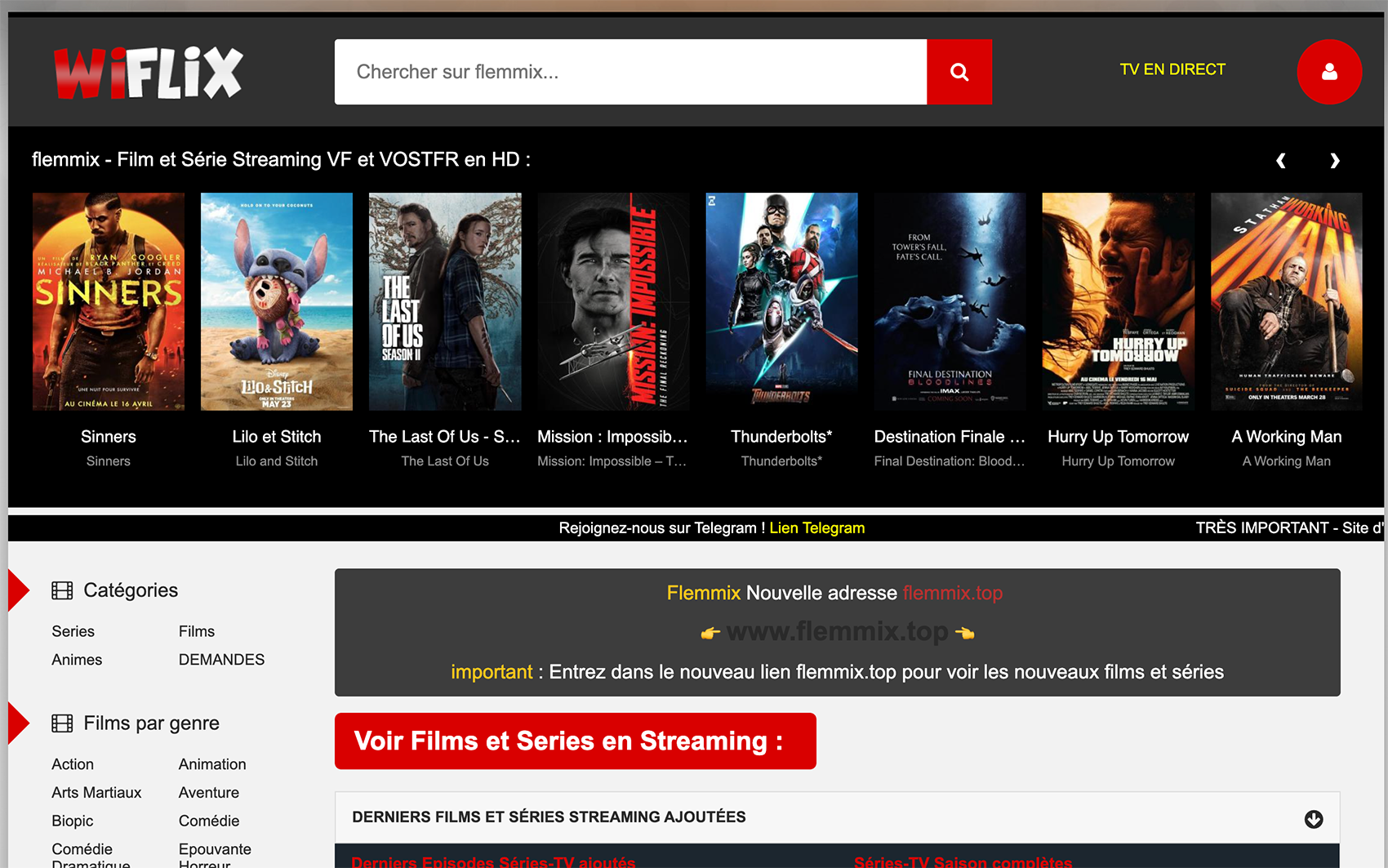Click the Lilo et Stitch title text
Image resolution: width=1388 pixels, height=868 pixels.
coord(277,437)
